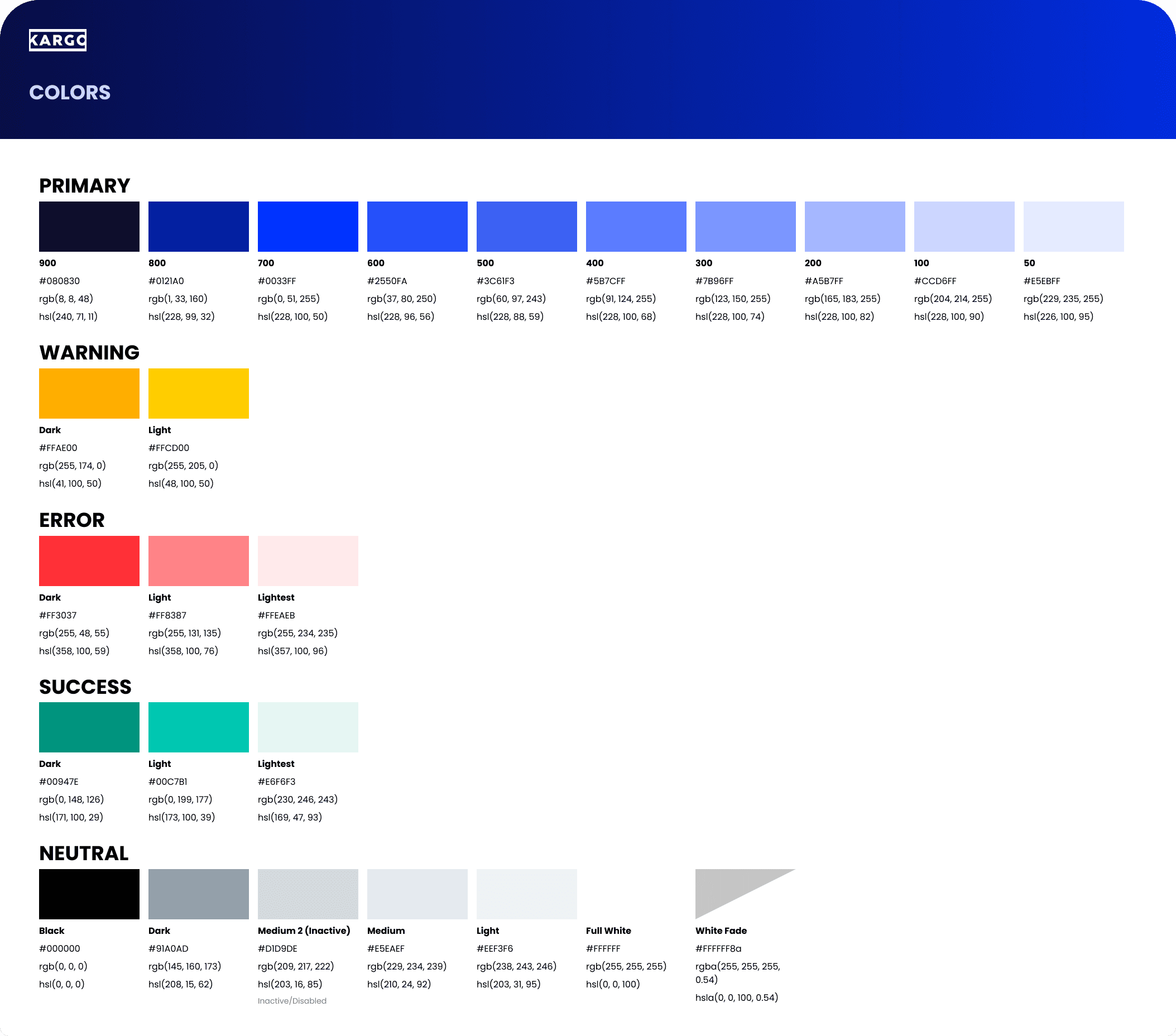Click the Kargo logo
Viewport: 1176px width, 1036px height.
coord(57,40)
